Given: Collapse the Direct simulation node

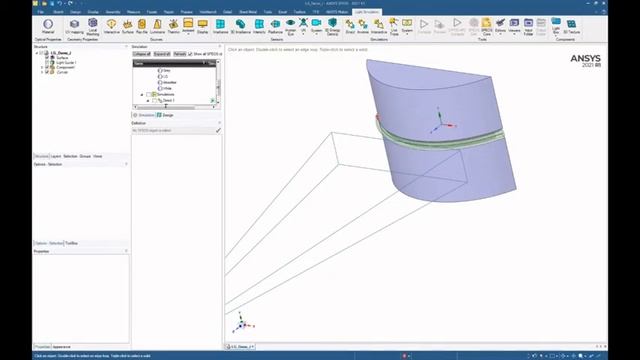Looking at the screenshot, I should point(148,100).
